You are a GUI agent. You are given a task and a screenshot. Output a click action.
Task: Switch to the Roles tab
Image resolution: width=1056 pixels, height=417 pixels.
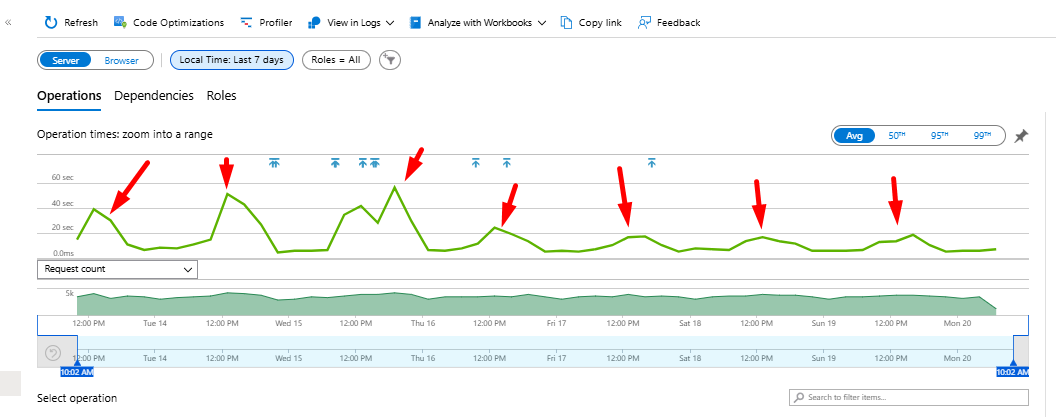click(222, 96)
